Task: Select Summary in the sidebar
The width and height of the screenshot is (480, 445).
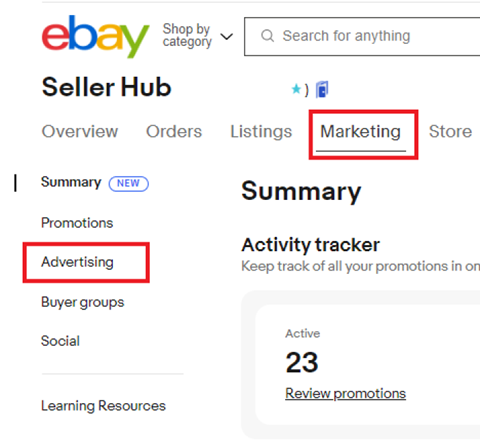Action: click(71, 182)
